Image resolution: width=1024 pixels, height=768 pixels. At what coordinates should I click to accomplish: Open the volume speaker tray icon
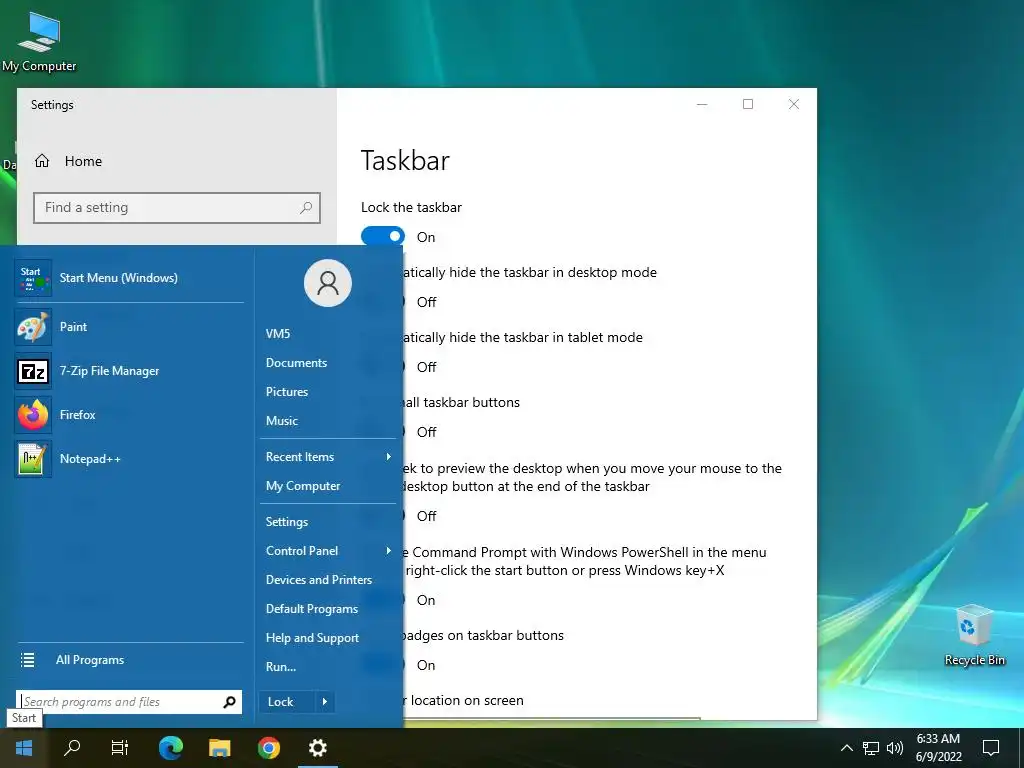pyautogui.click(x=895, y=748)
